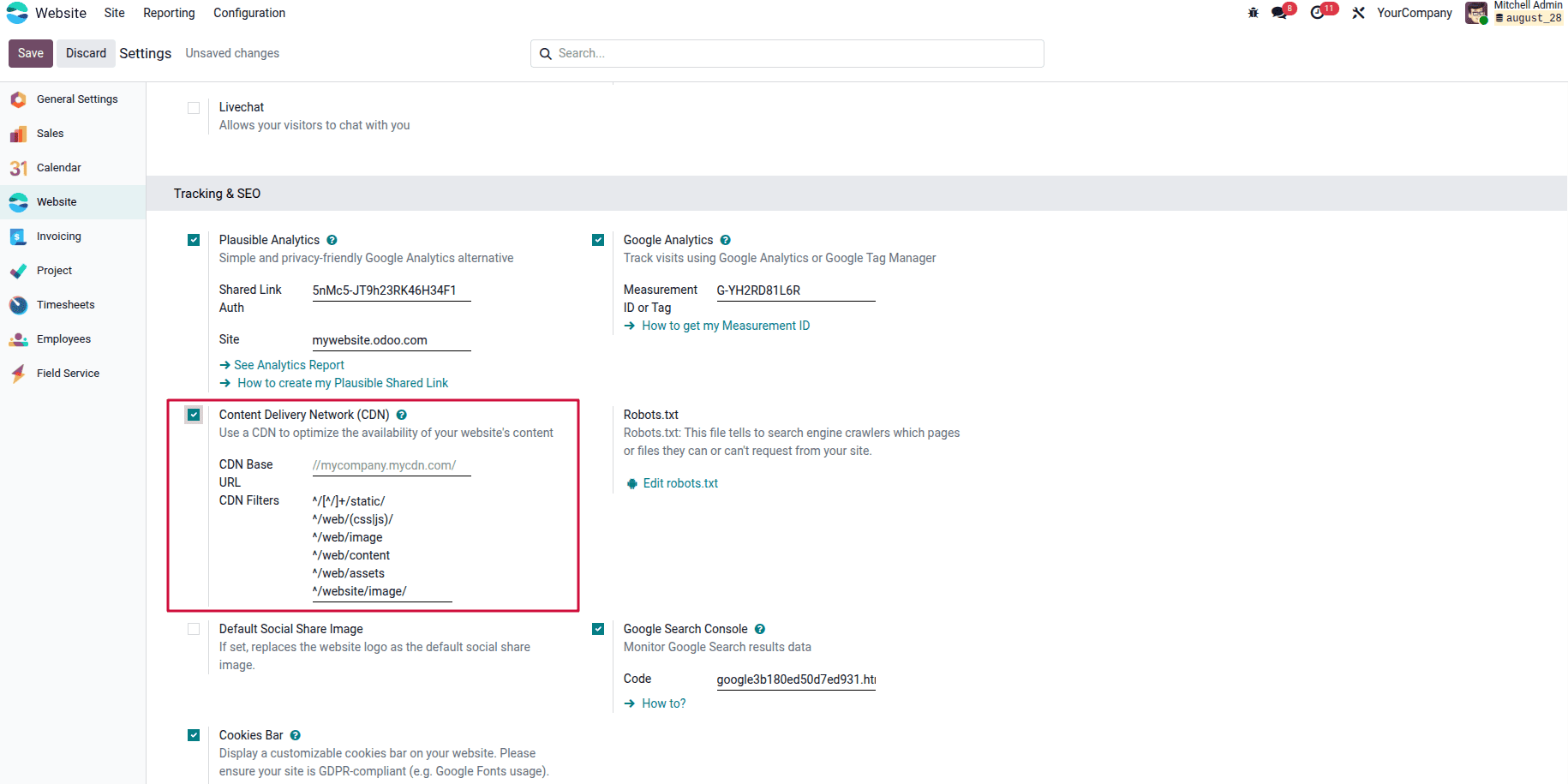The image size is (1568, 784).
Task: Click the Timesheets sidebar icon
Action: click(18, 305)
